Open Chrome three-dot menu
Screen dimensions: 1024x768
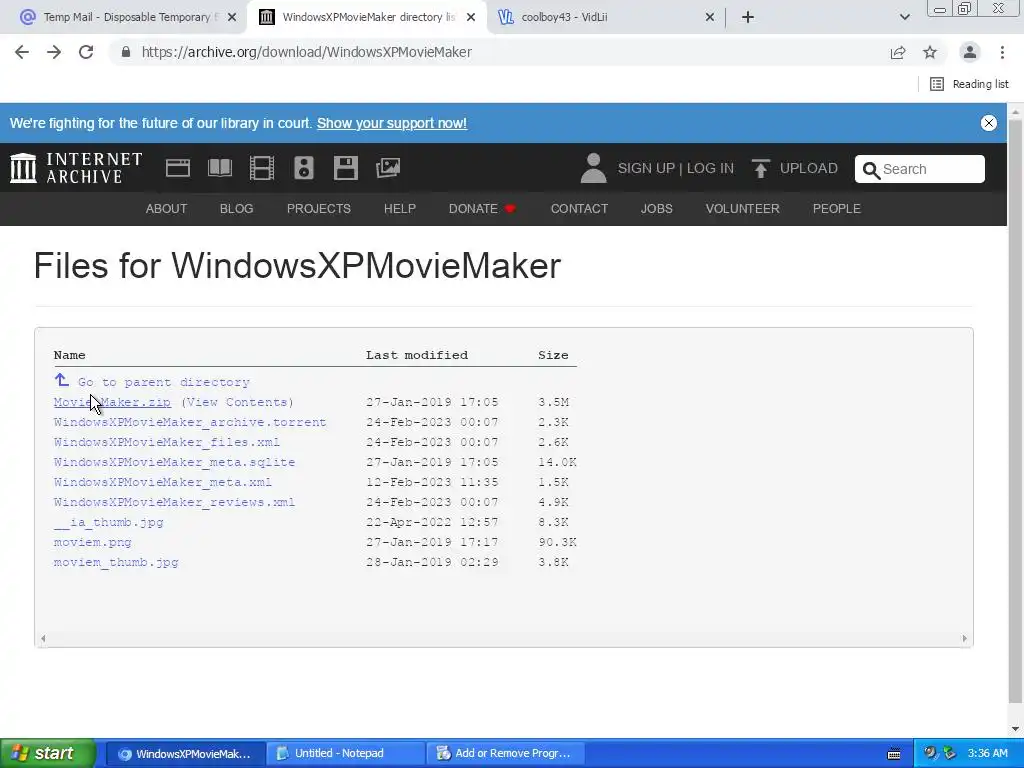pyautogui.click(x=1002, y=52)
